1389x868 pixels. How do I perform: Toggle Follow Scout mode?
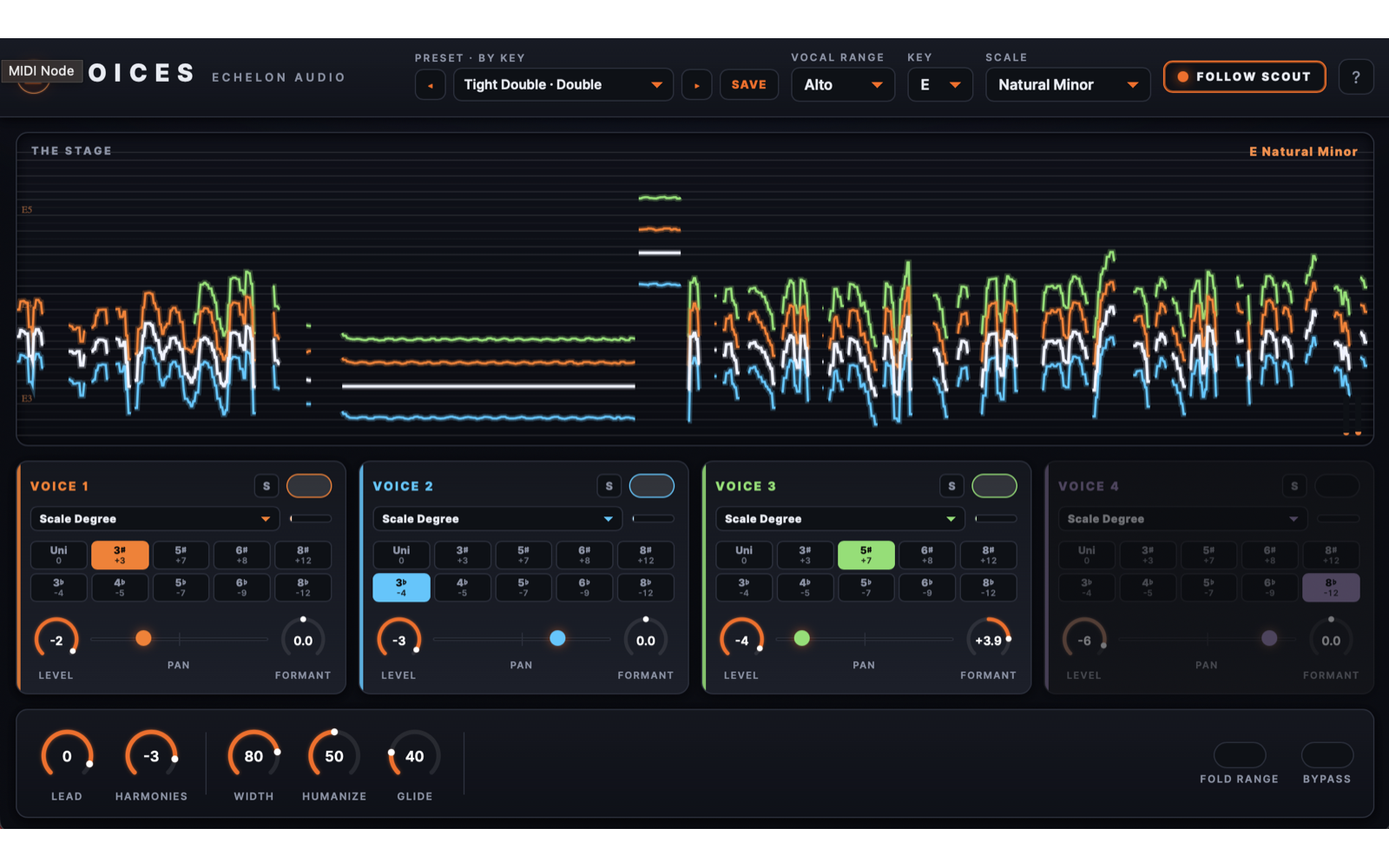click(x=1244, y=76)
